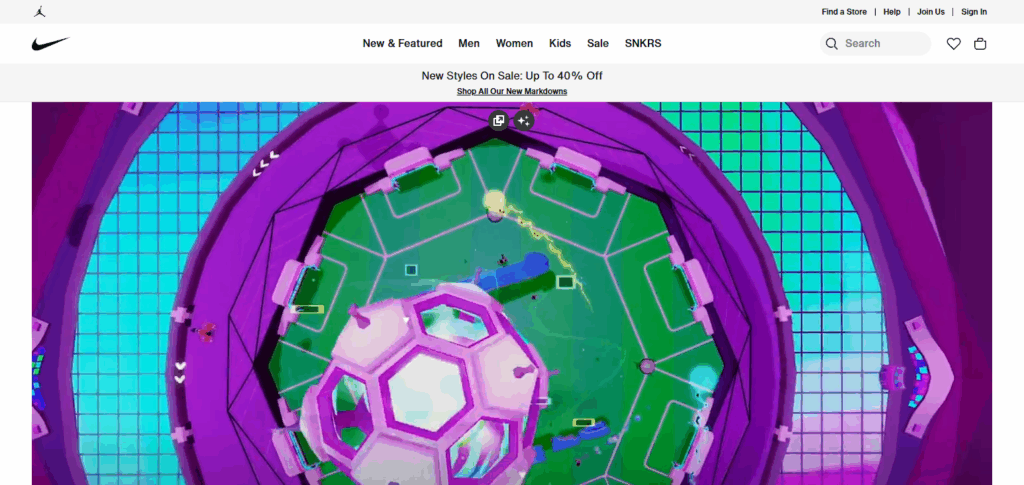
Task: Click the sparkle AI overlay icon
Action: (523, 120)
